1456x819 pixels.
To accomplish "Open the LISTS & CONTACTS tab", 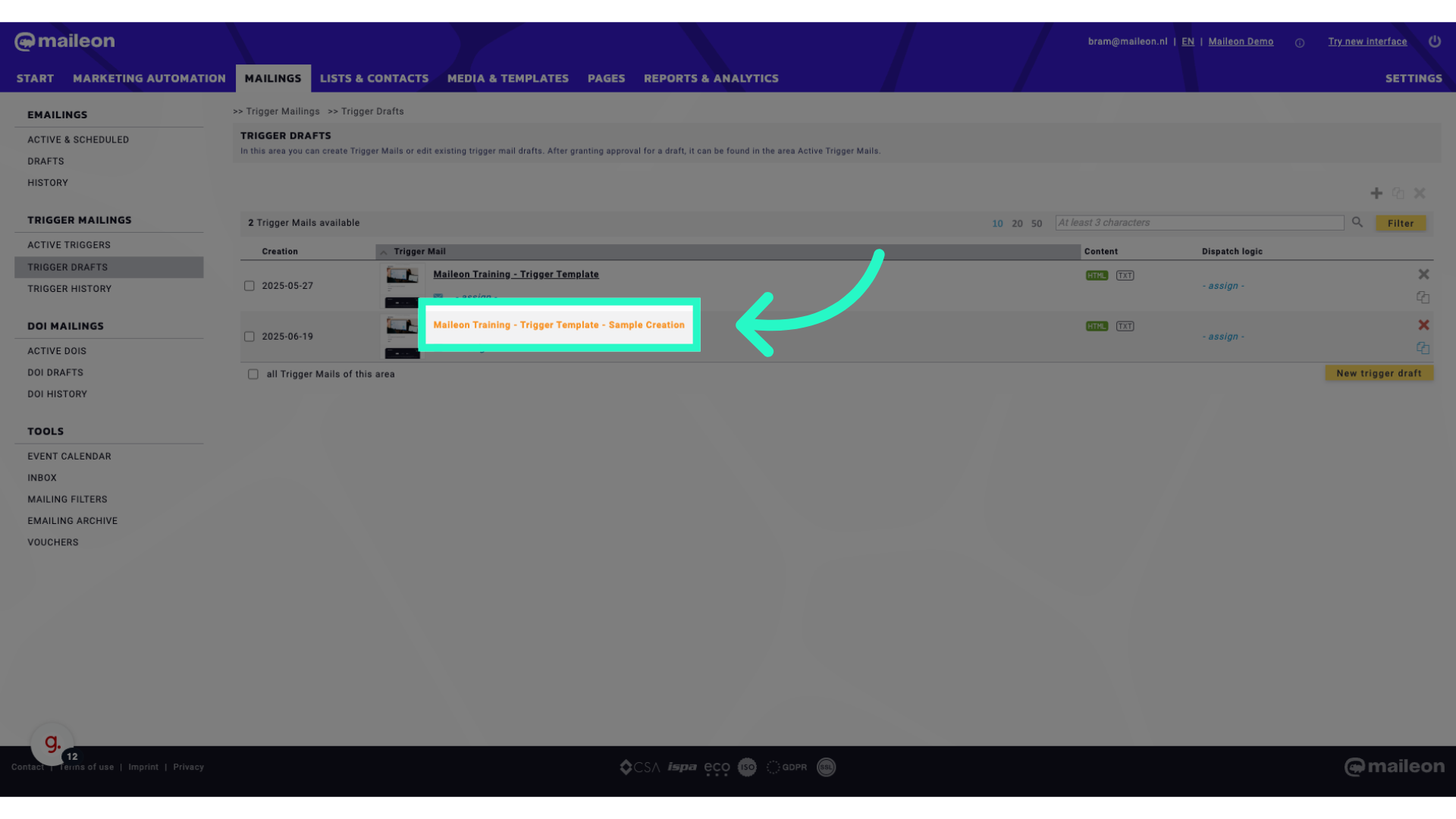I will 374,78.
